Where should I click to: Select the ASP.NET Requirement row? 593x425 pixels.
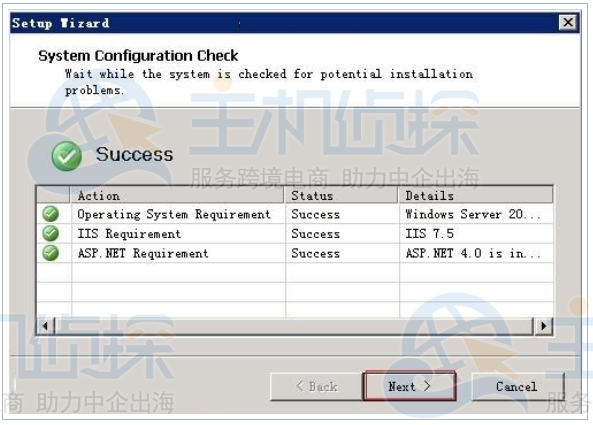coord(295,253)
